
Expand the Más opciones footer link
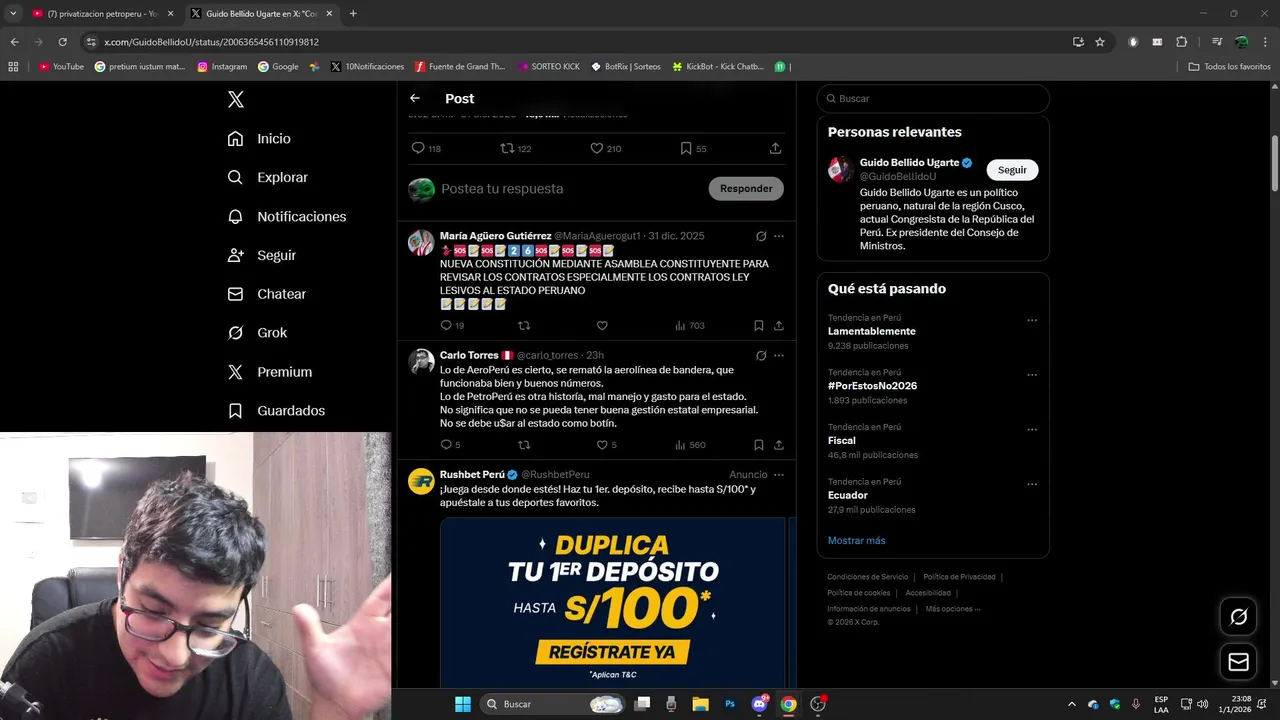[x=953, y=609]
